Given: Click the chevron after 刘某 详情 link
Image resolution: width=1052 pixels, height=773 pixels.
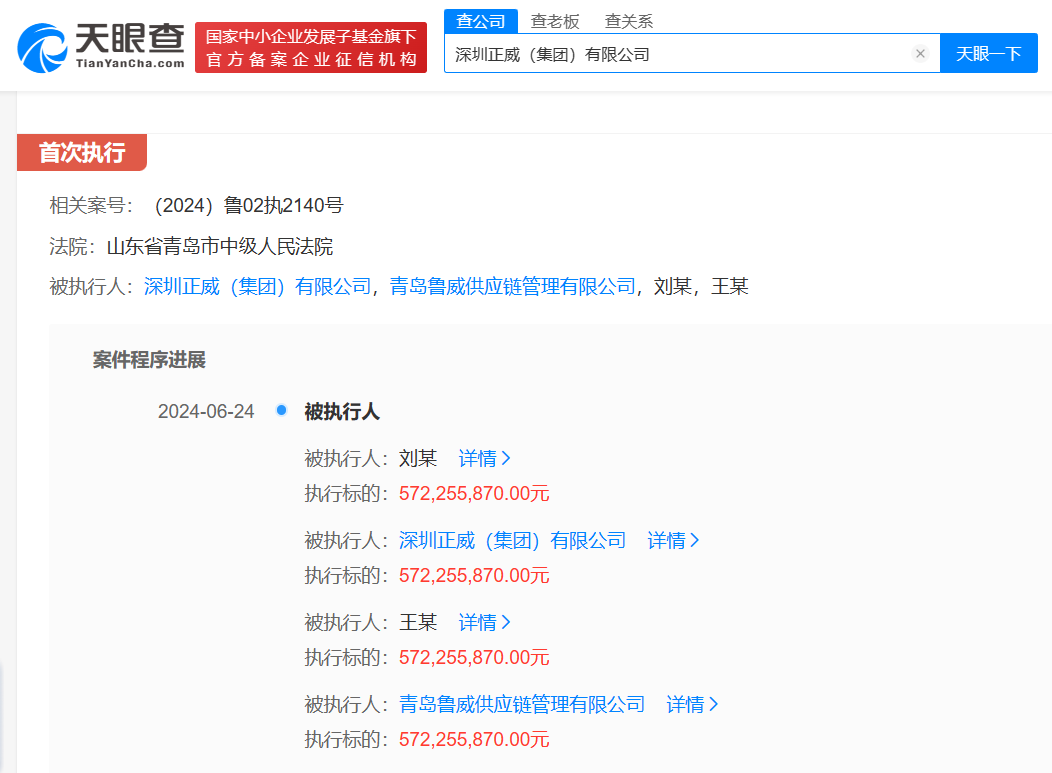Looking at the screenshot, I should click(x=508, y=458).
